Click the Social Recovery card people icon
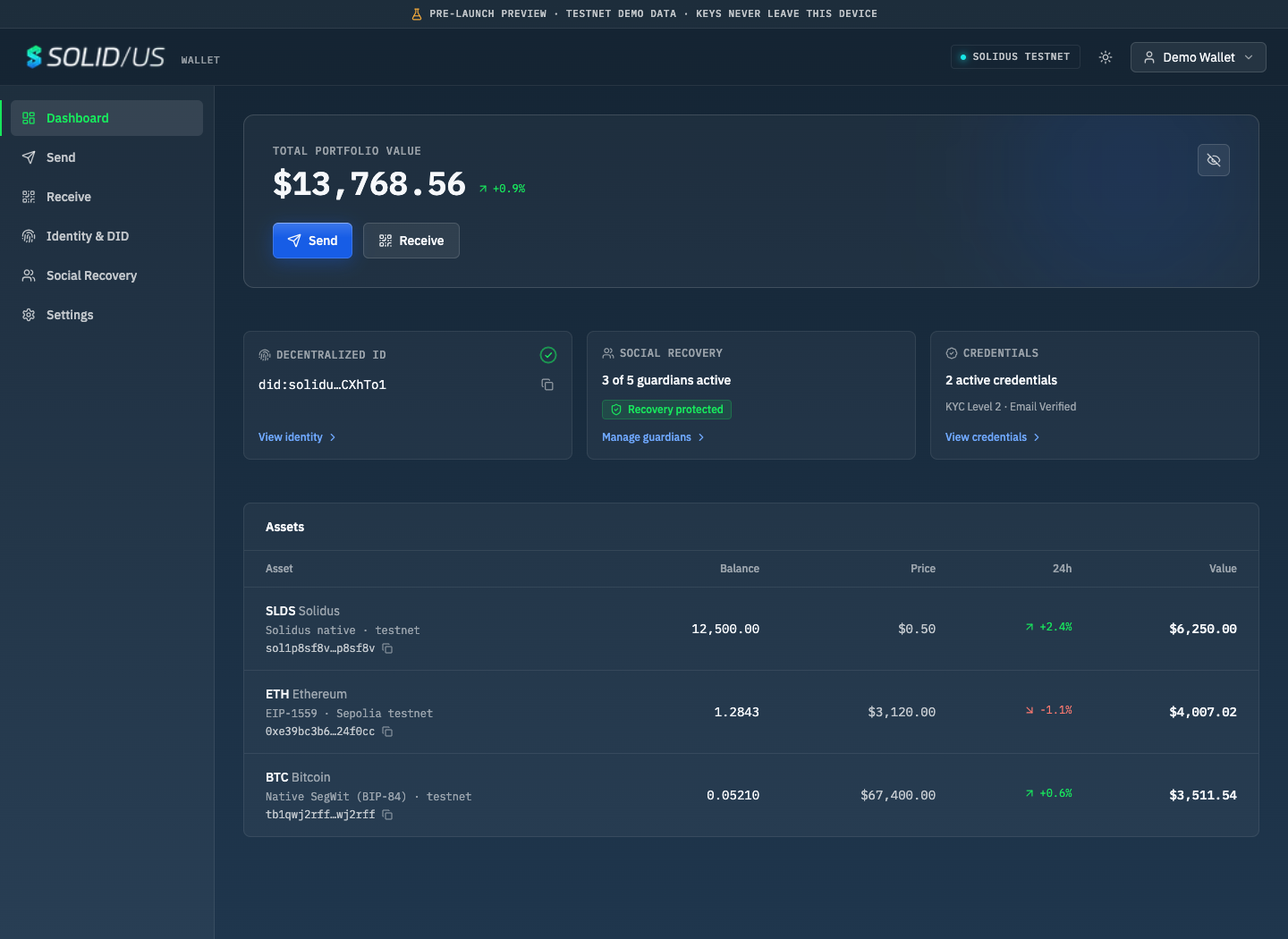 pos(608,353)
